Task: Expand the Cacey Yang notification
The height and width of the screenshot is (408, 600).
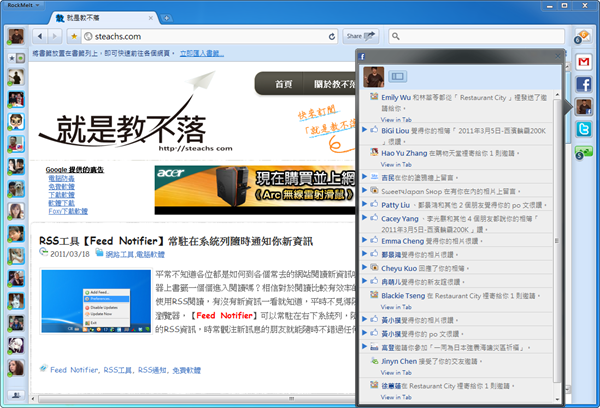Action: (365, 217)
